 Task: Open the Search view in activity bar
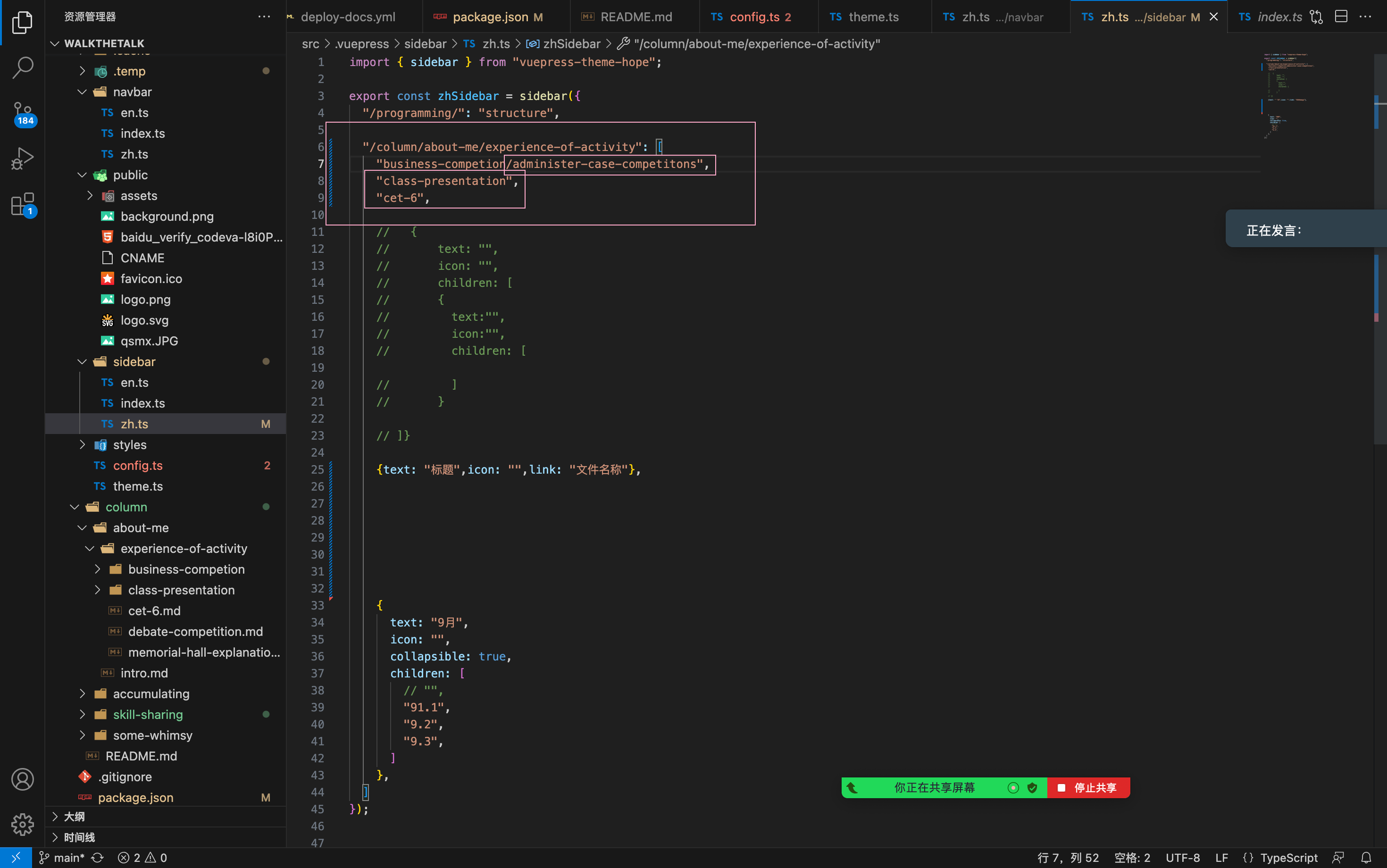click(22, 67)
